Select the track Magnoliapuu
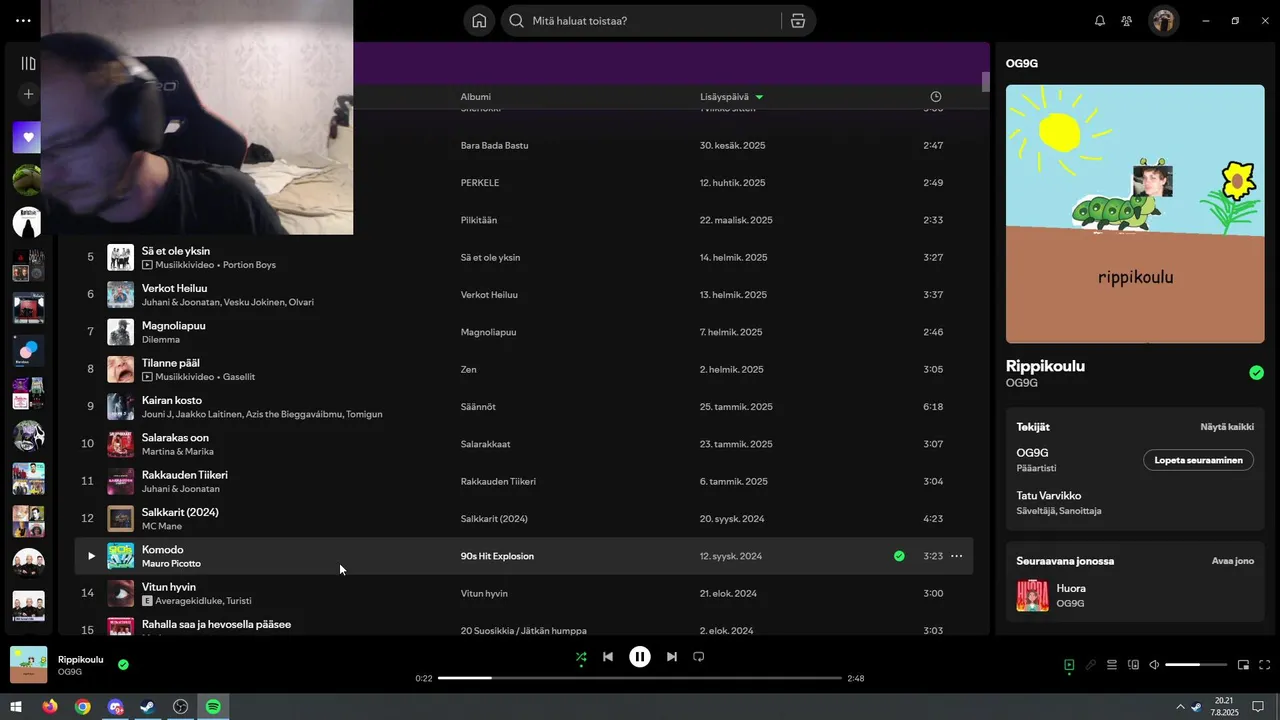Viewport: 1280px width, 720px height. pos(173,326)
